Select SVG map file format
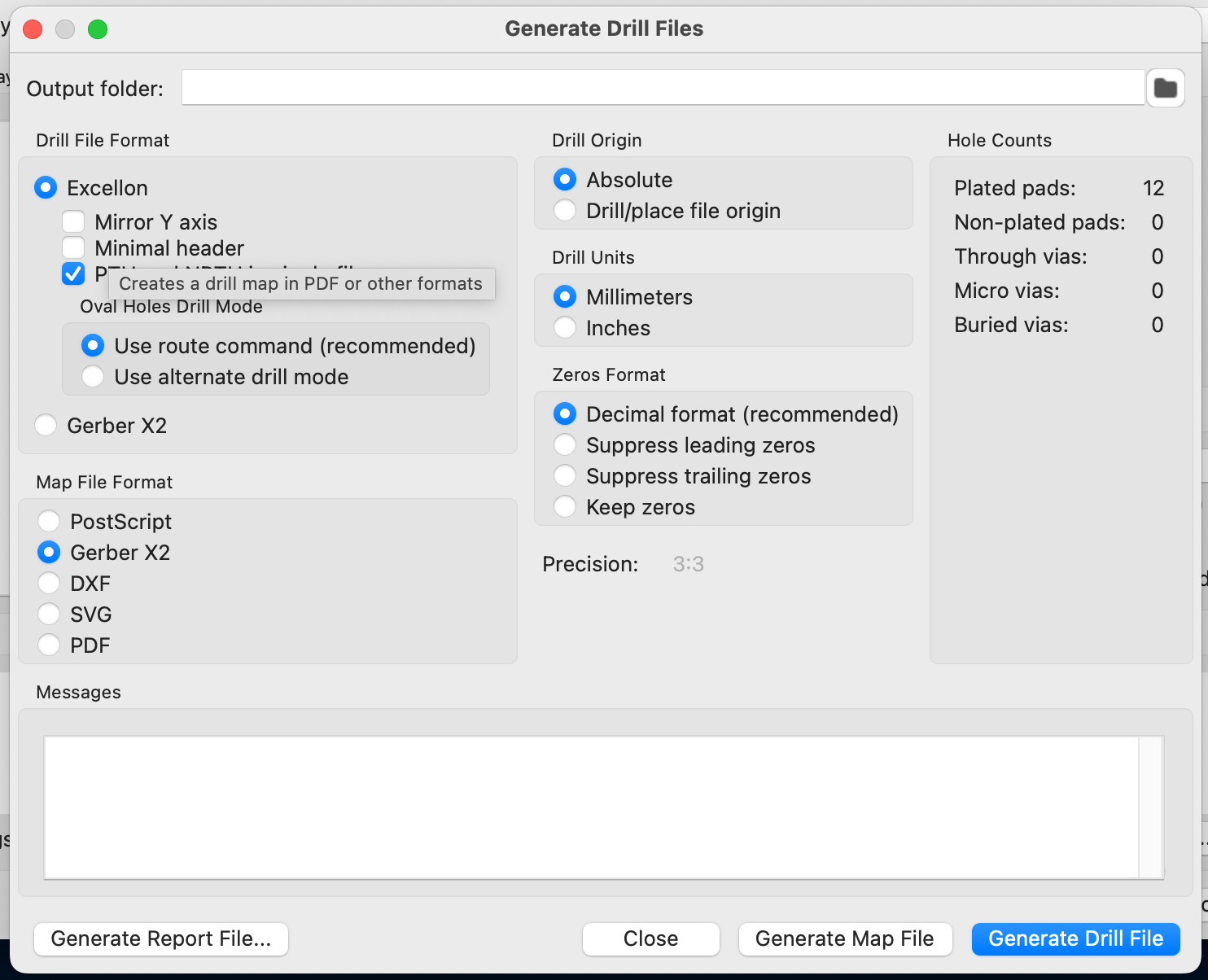 pos(50,614)
